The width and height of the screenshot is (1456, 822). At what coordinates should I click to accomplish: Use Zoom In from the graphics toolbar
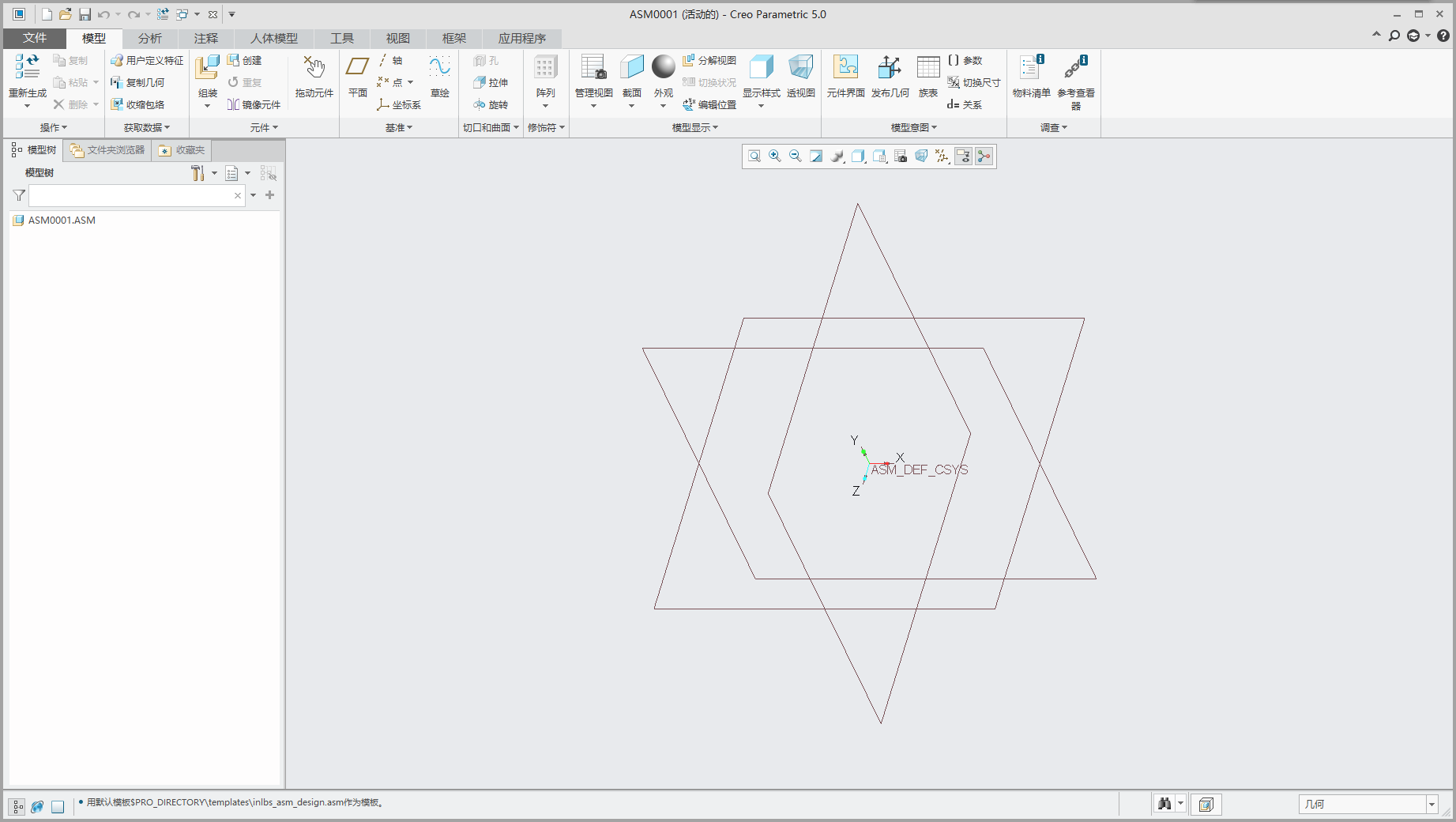(775, 156)
